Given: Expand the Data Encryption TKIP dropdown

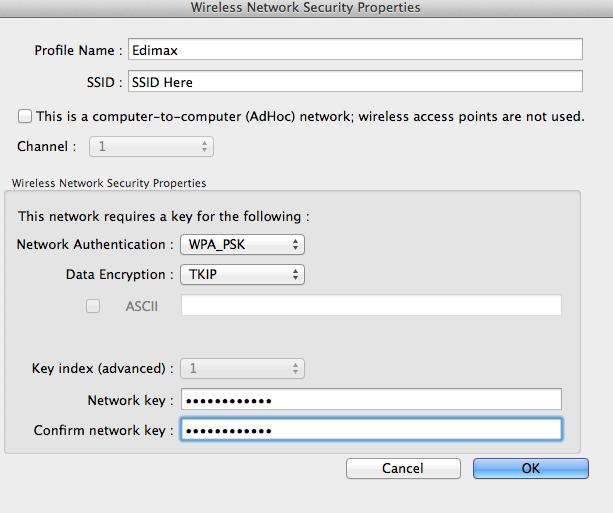Looking at the screenshot, I should click(242, 274).
